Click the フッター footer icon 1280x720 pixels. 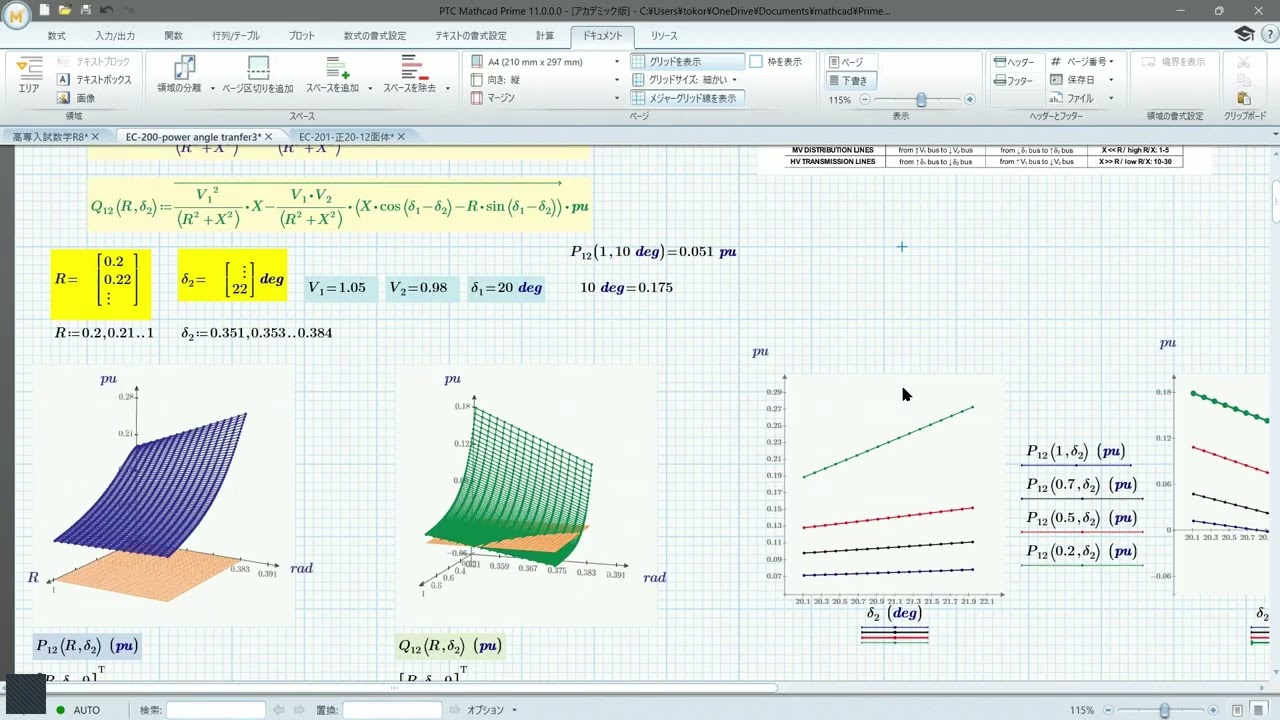click(x=1013, y=80)
